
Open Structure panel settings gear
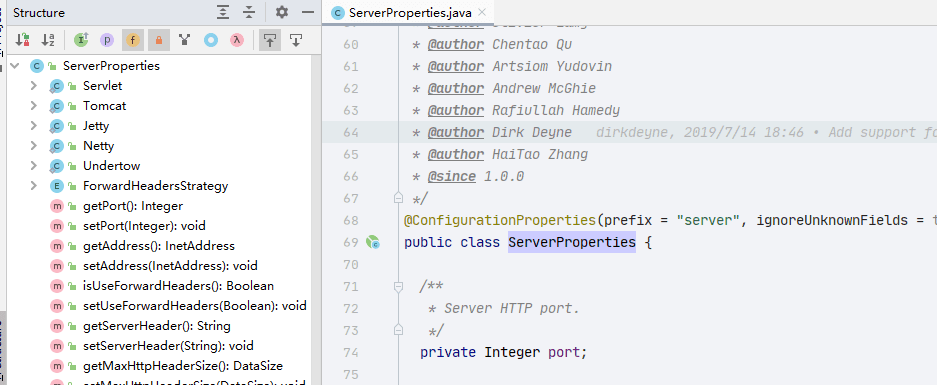(281, 13)
